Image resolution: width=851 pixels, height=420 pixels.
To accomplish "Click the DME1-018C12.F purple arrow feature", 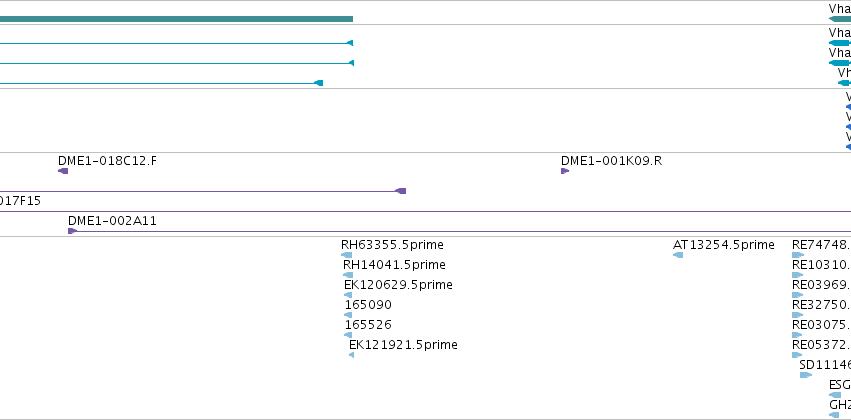I will (63, 171).
